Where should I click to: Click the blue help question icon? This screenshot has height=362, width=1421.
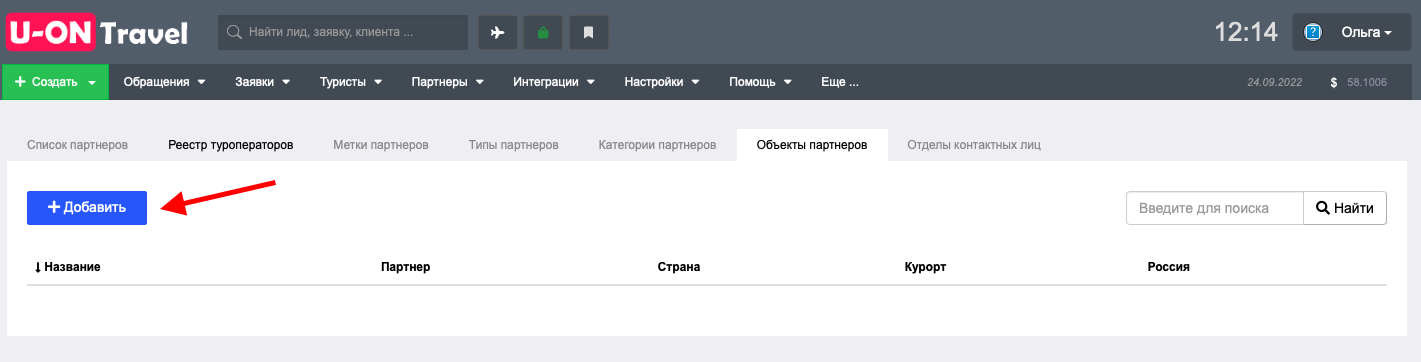tap(1314, 33)
